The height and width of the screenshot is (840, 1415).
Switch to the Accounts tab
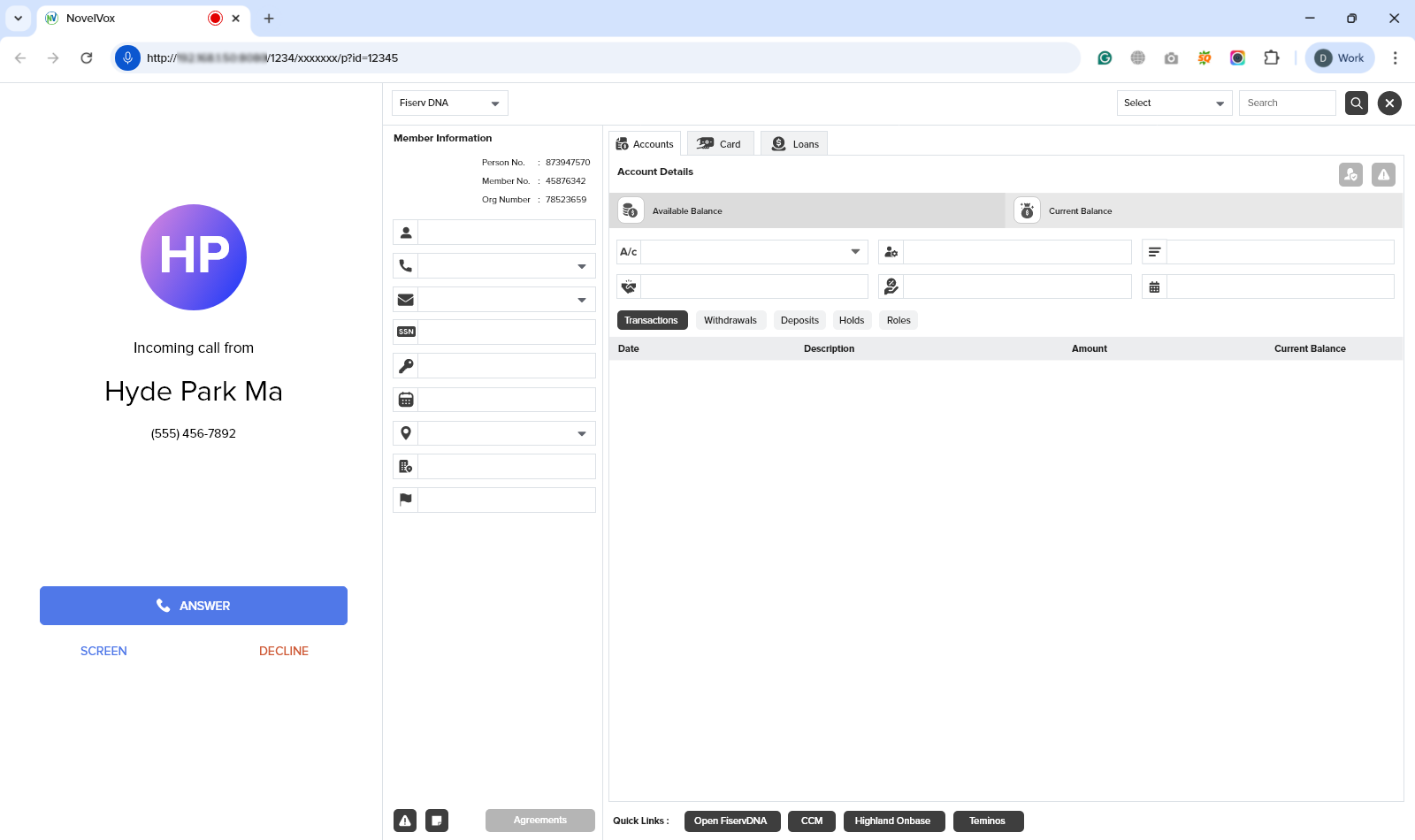pos(645,143)
